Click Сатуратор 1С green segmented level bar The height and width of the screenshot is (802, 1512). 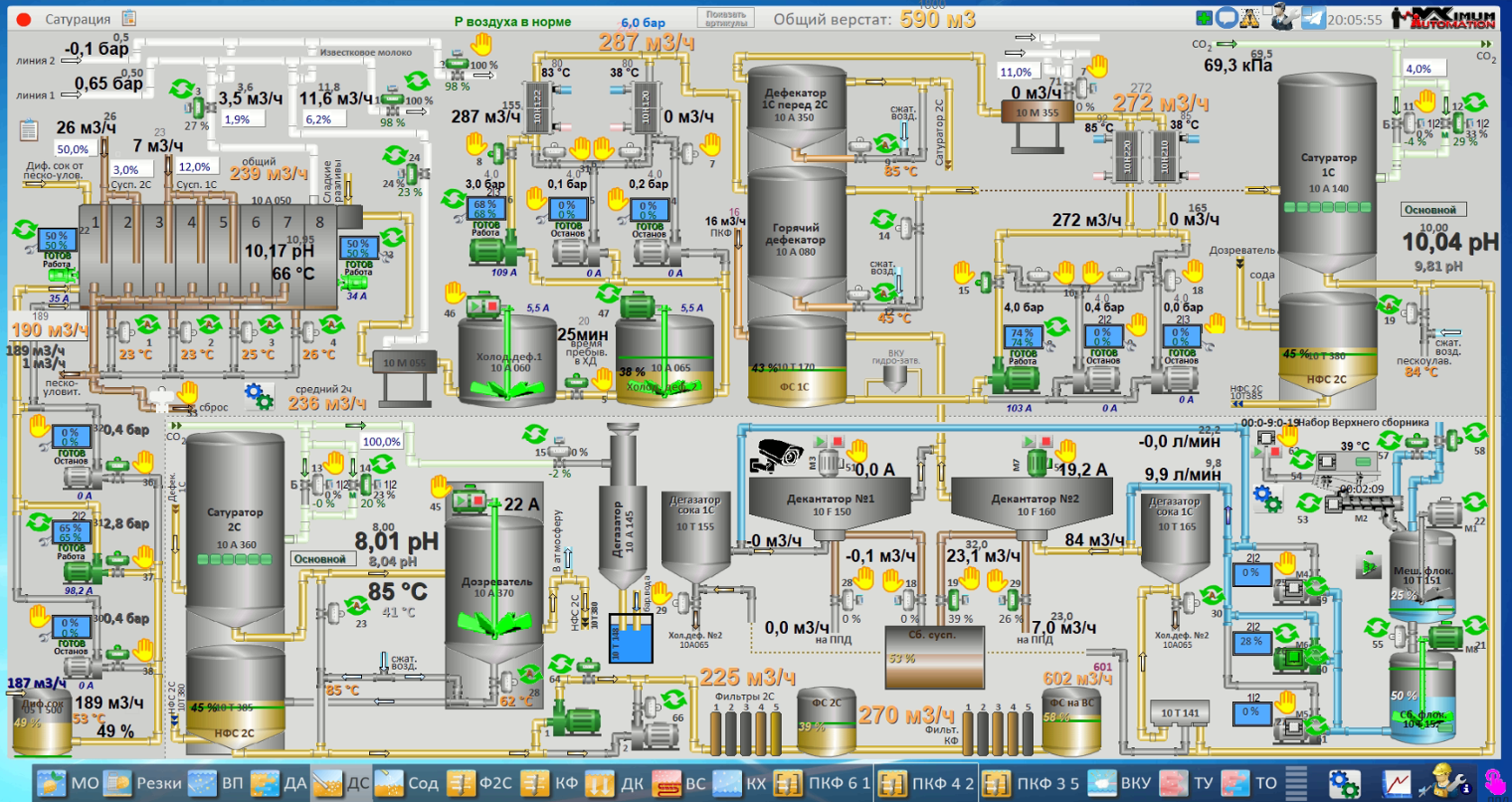point(1327,207)
